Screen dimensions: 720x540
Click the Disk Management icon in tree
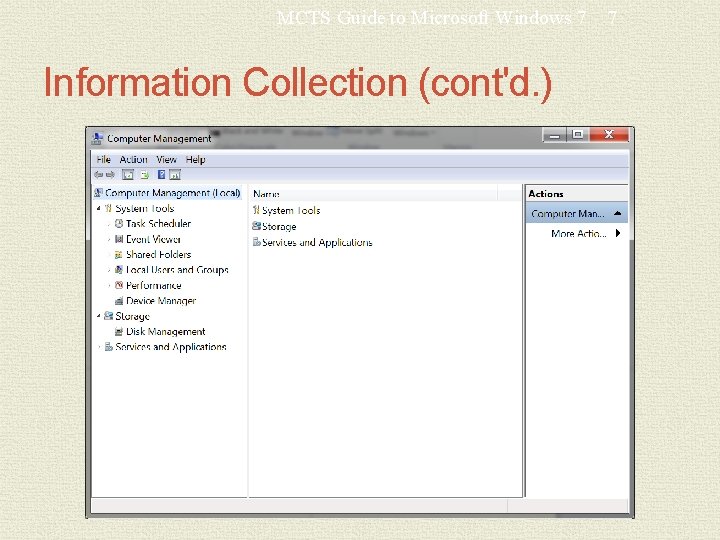tap(119, 332)
